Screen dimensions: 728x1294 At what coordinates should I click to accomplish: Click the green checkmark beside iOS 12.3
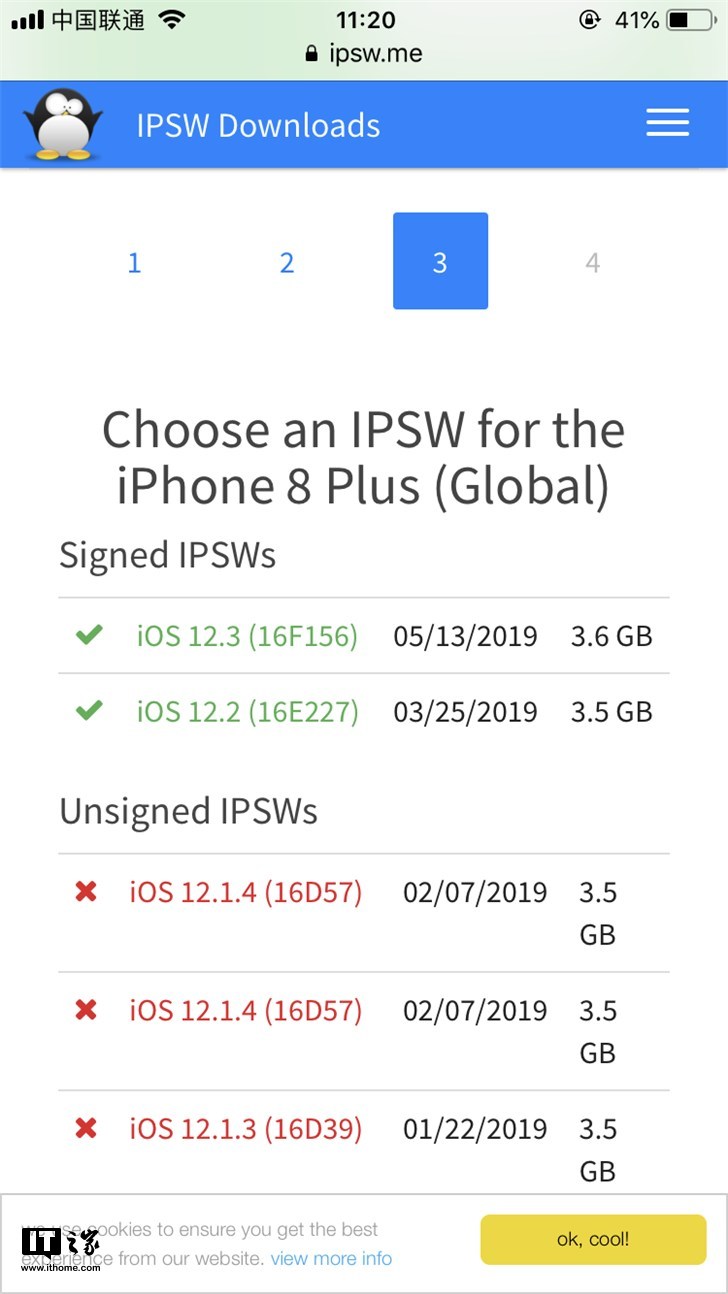[x=89, y=635]
